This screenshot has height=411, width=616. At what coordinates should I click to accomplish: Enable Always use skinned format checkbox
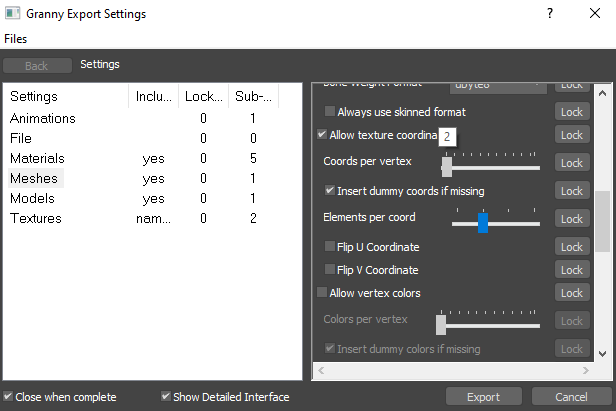(x=331, y=112)
